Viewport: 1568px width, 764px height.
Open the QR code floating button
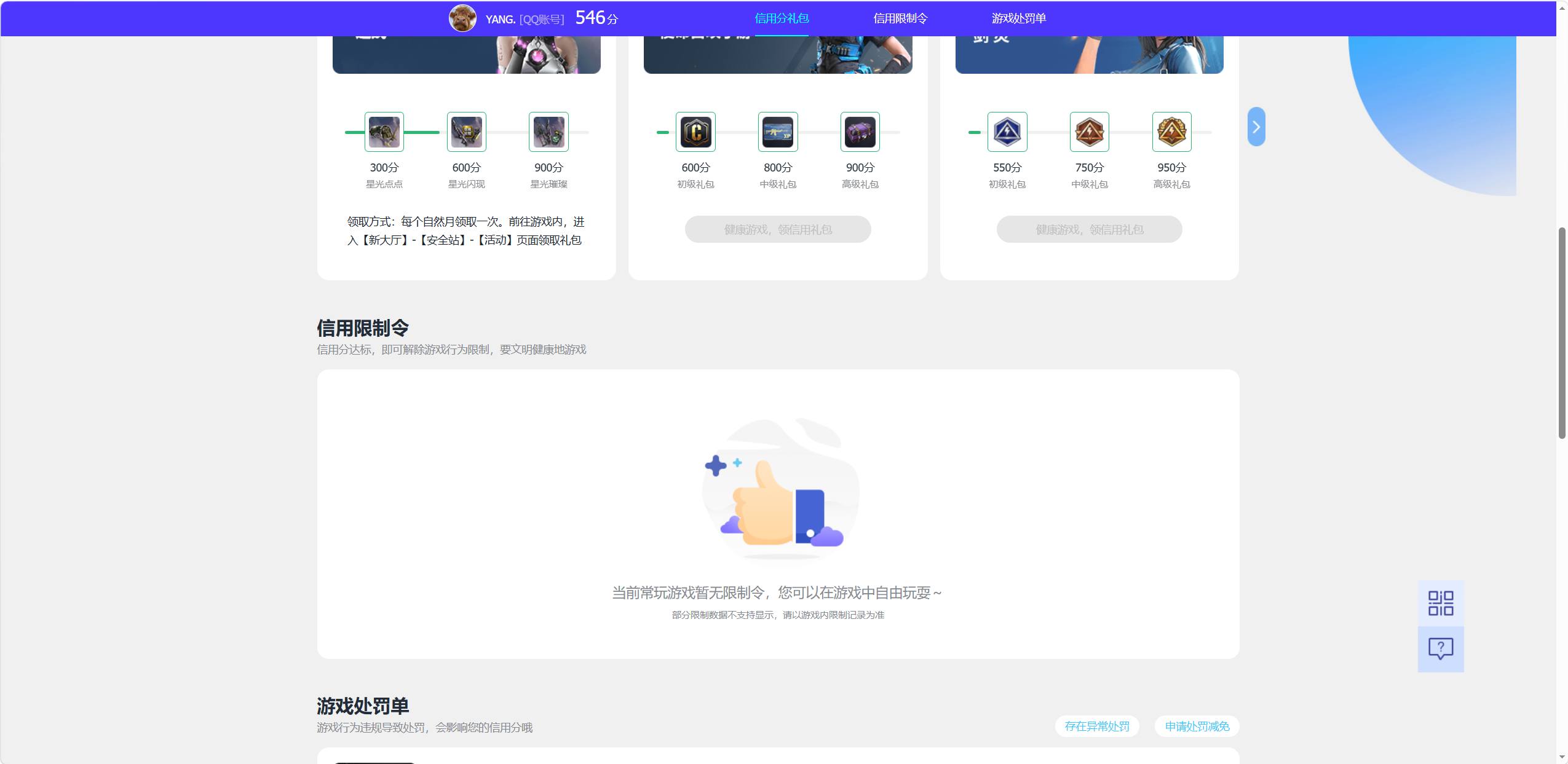coord(1441,603)
